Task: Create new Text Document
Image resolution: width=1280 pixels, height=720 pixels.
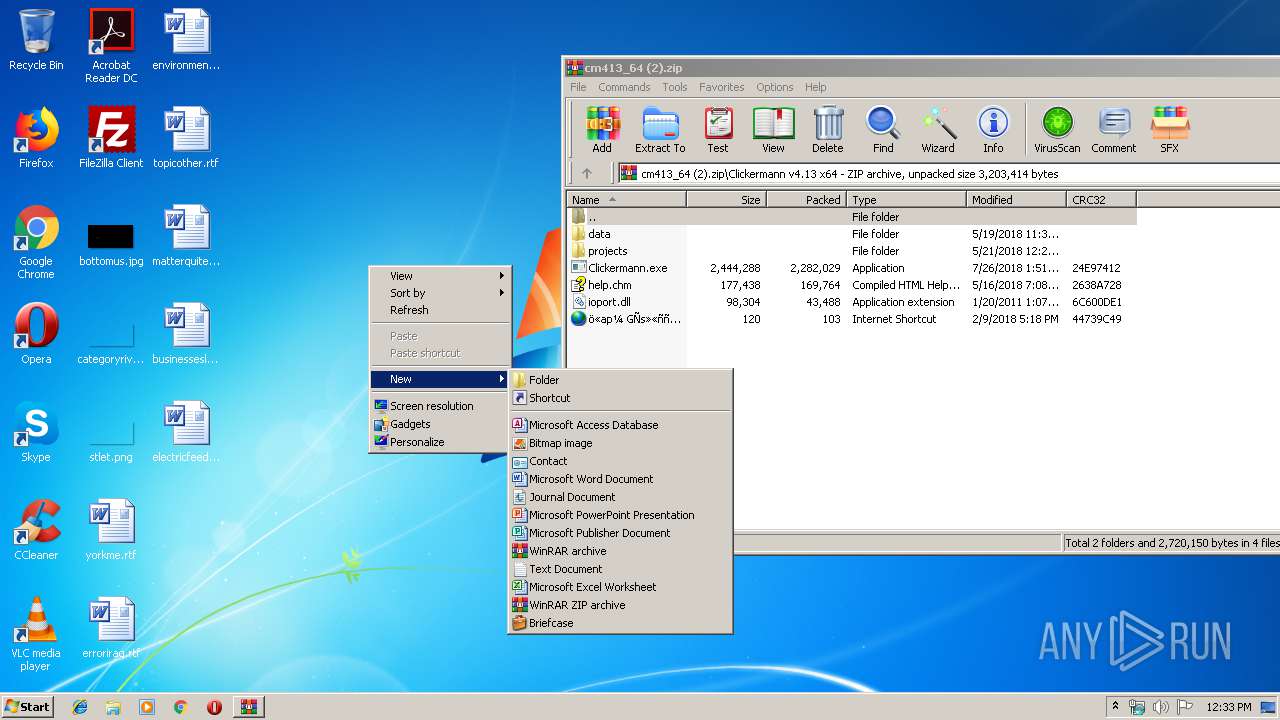Action: tap(620, 569)
